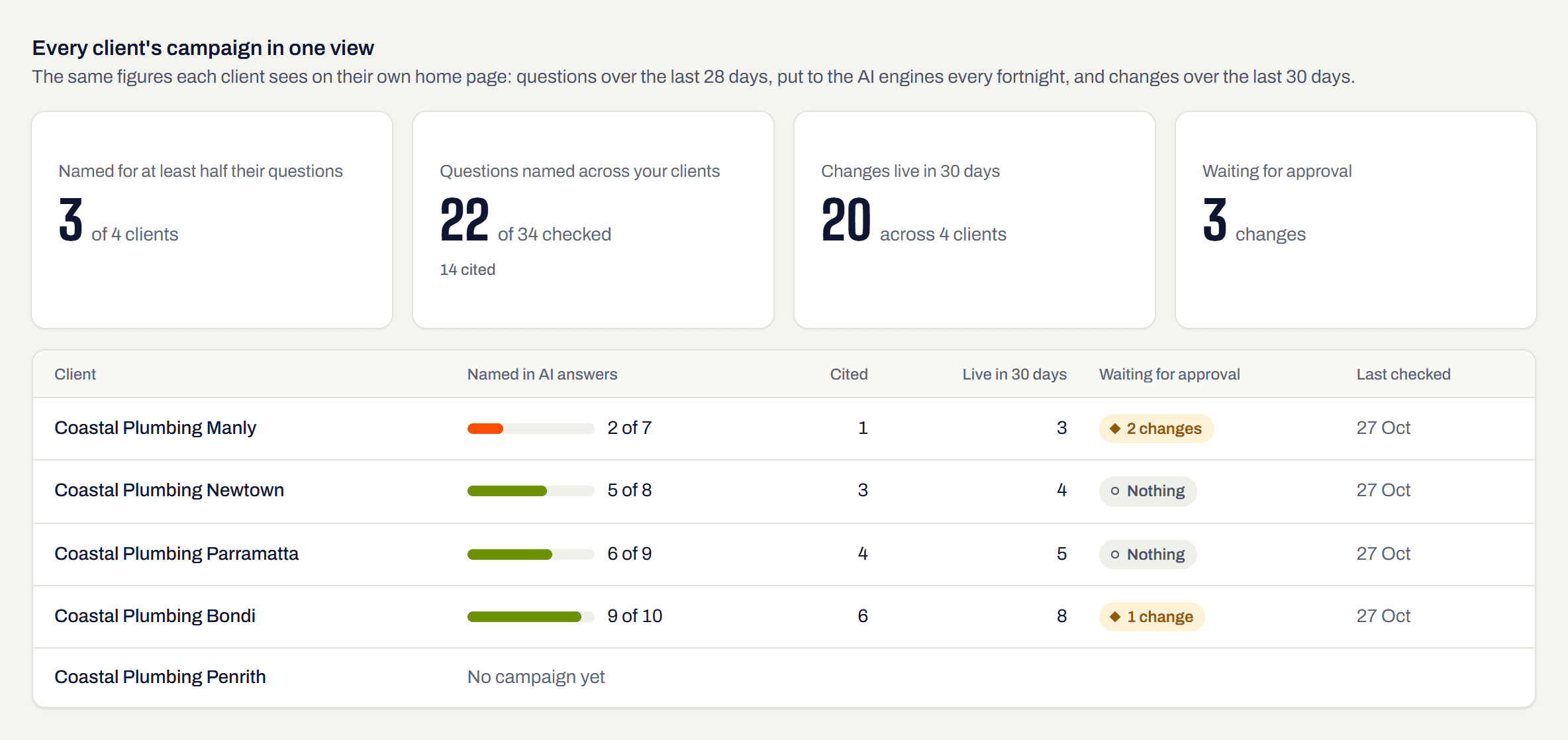Click the 'across 4 clients' text
The height and width of the screenshot is (740, 1568).
click(943, 235)
